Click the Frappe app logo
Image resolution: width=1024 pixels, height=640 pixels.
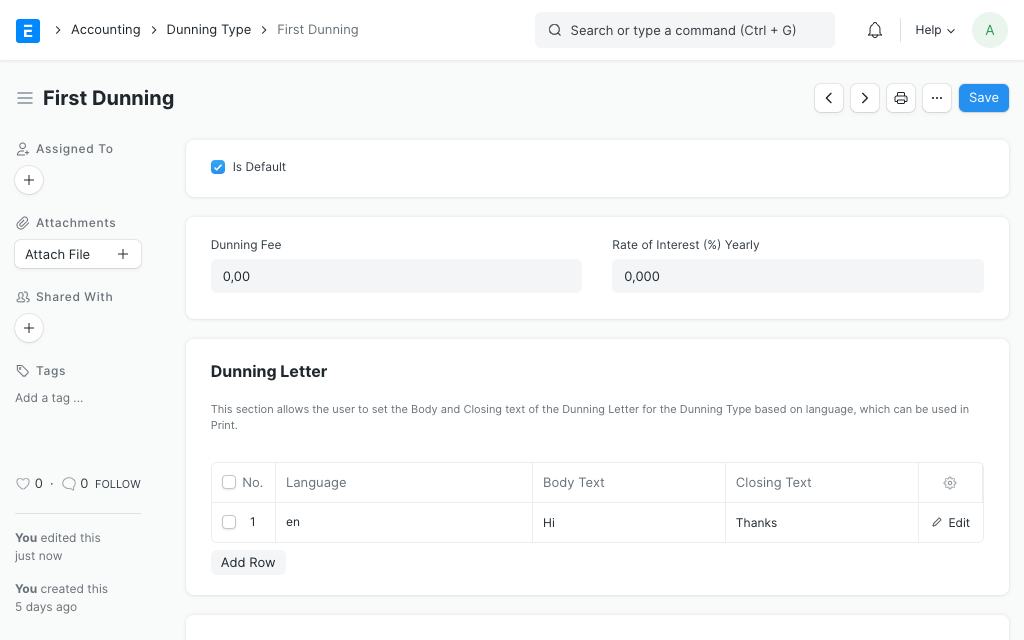28,30
